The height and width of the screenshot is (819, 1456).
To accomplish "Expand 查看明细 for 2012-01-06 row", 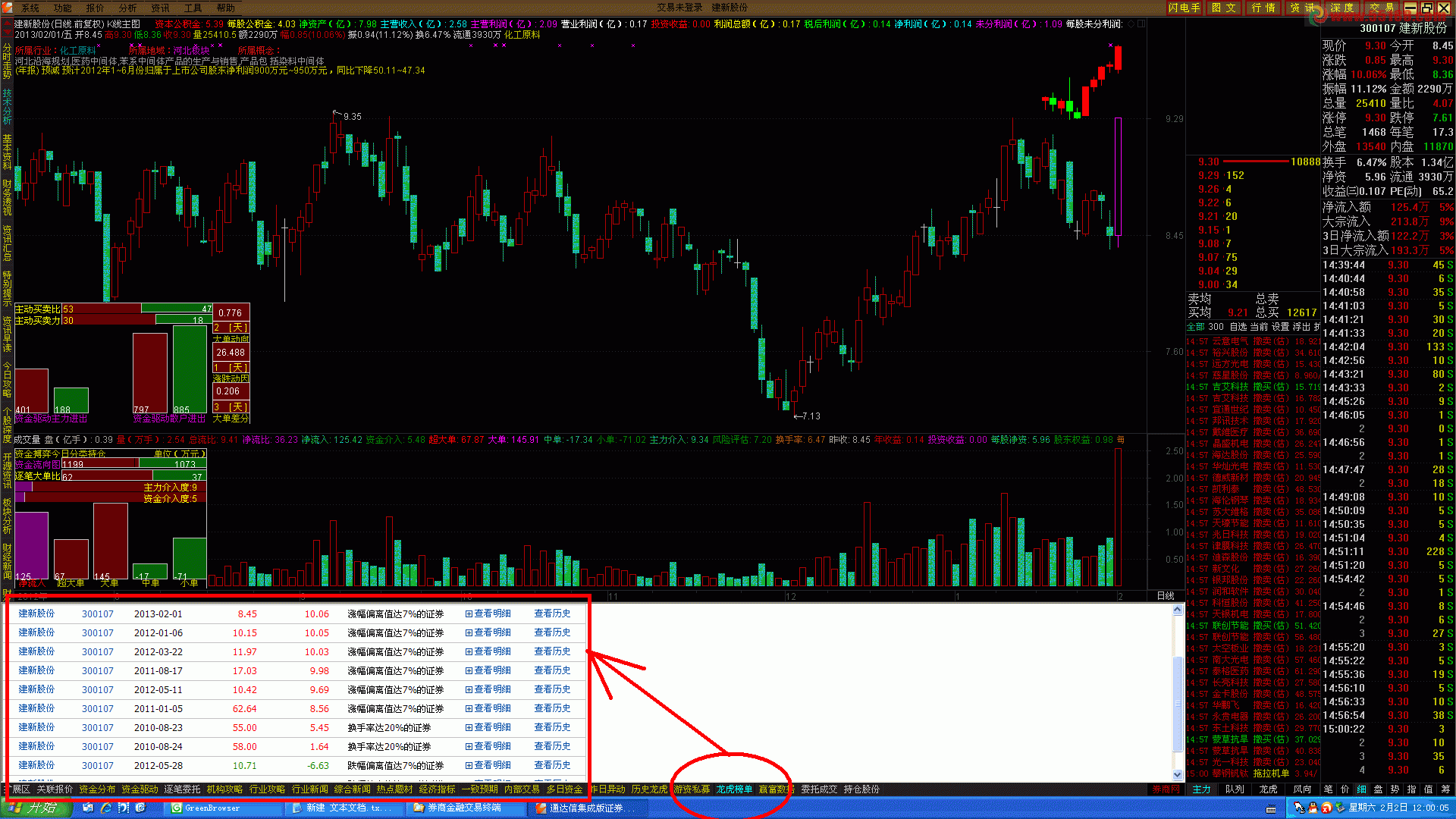I will click(488, 632).
